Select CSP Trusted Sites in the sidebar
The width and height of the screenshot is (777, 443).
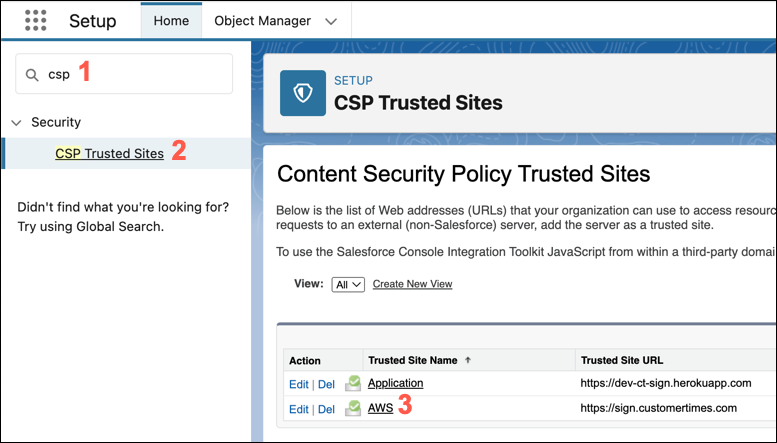(109, 154)
